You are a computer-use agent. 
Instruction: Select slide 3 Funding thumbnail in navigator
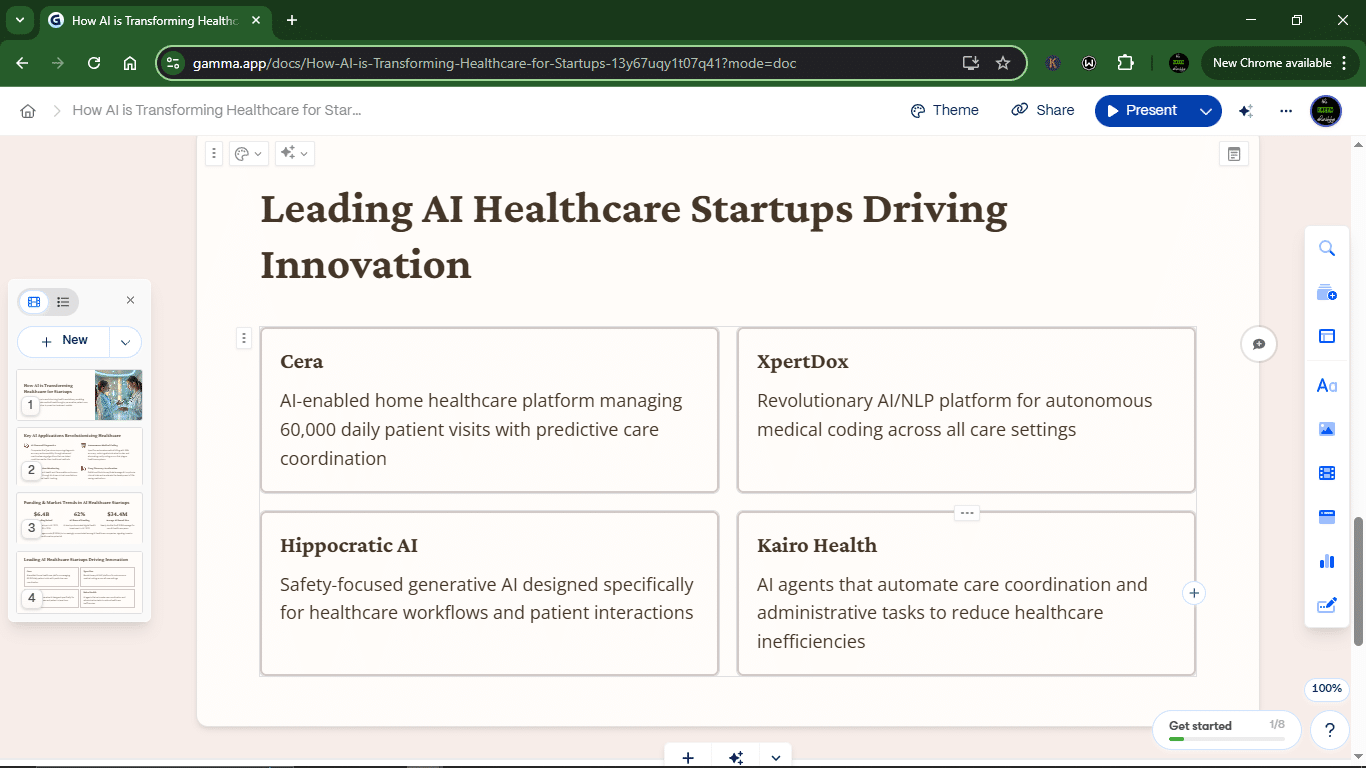[x=80, y=517]
